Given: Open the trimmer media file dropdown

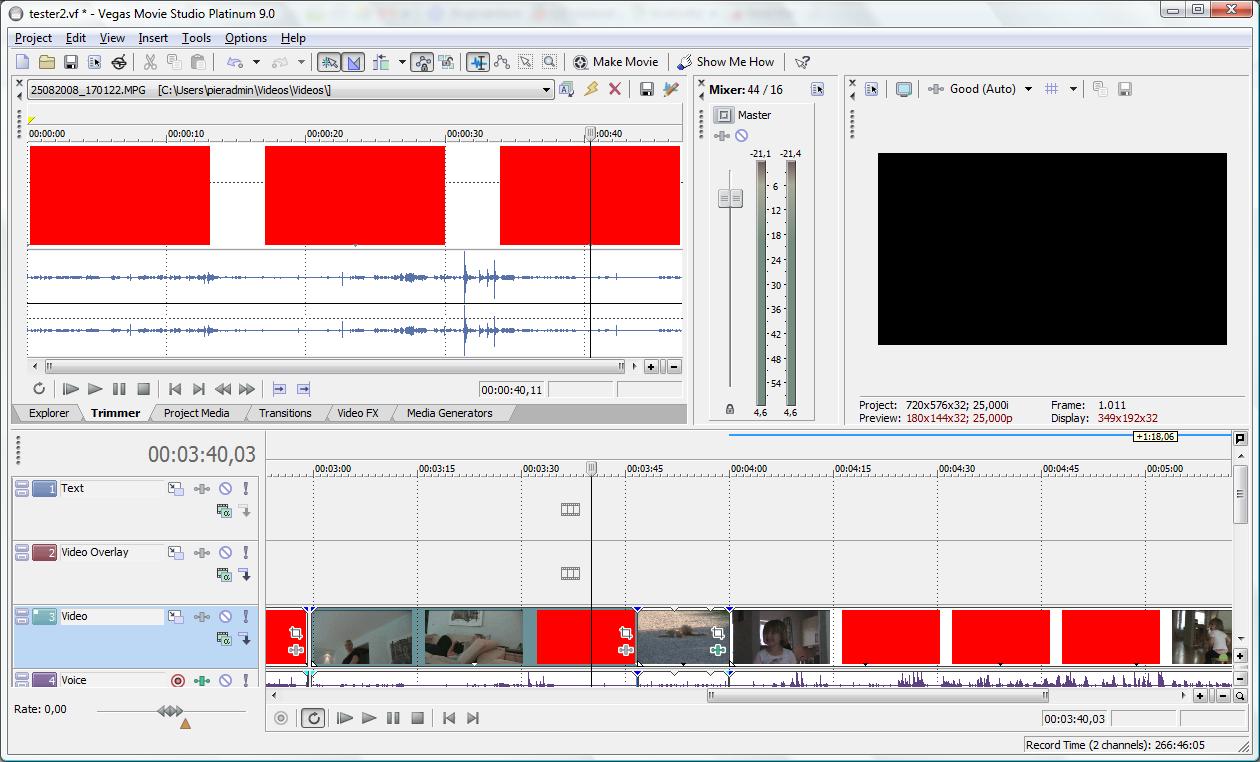Looking at the screenshot, I should click(547, 89).
